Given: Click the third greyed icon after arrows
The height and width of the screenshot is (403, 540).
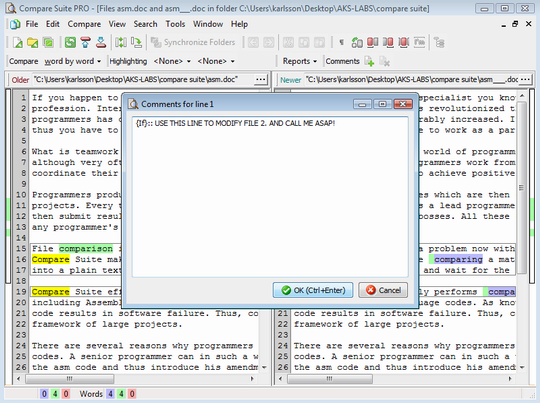Looking at the screenshot, I should (319, 42).
